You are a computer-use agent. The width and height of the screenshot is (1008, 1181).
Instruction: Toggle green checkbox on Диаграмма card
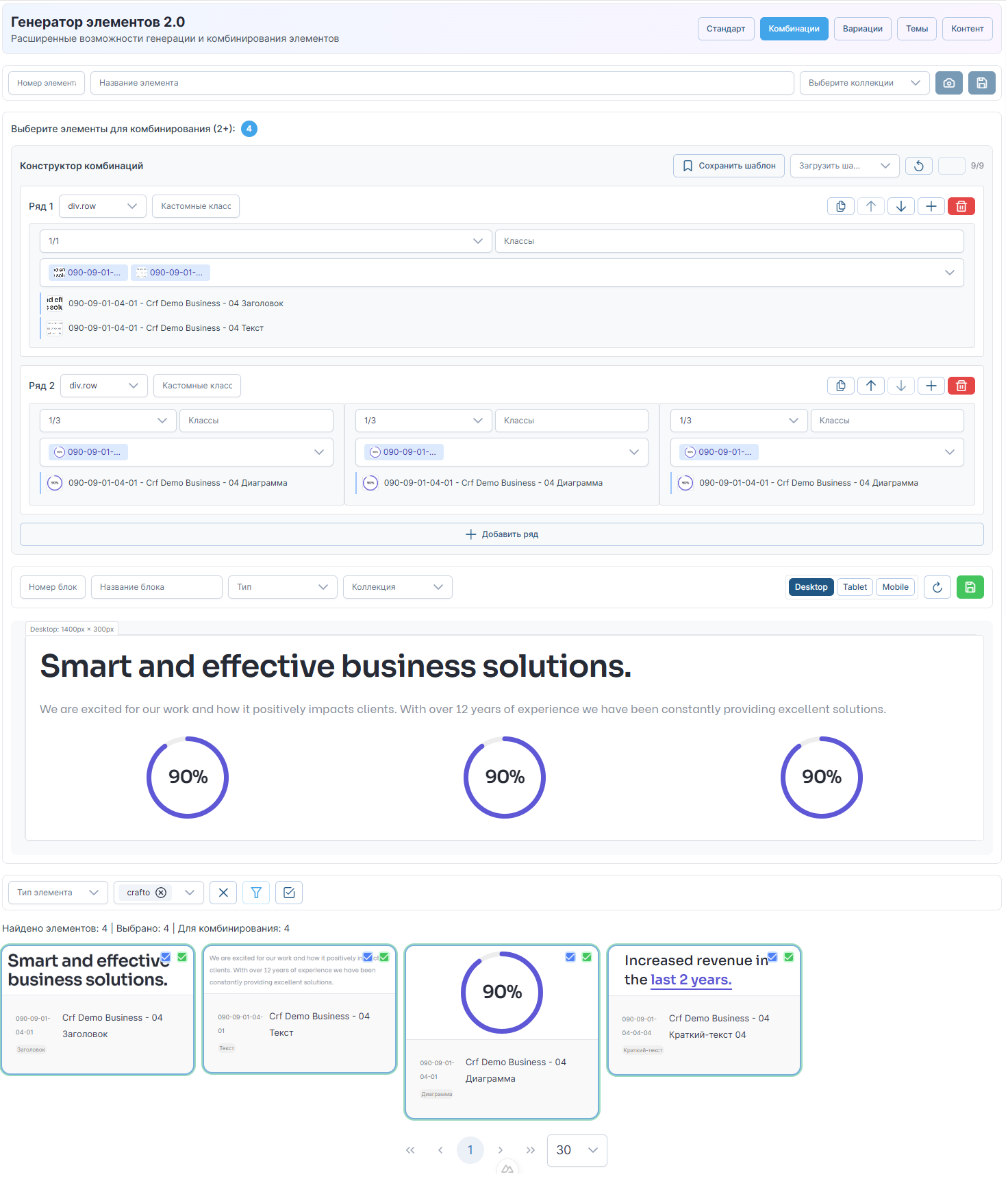[x=587, y=957]
